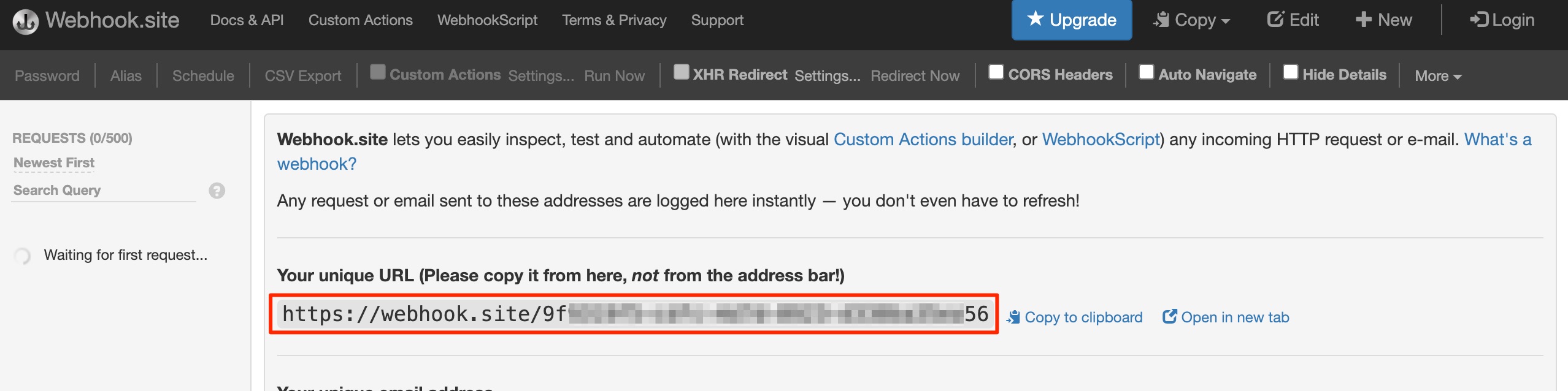
Task: Open the unique URL in new tab
Action: tap(1226, 317)
